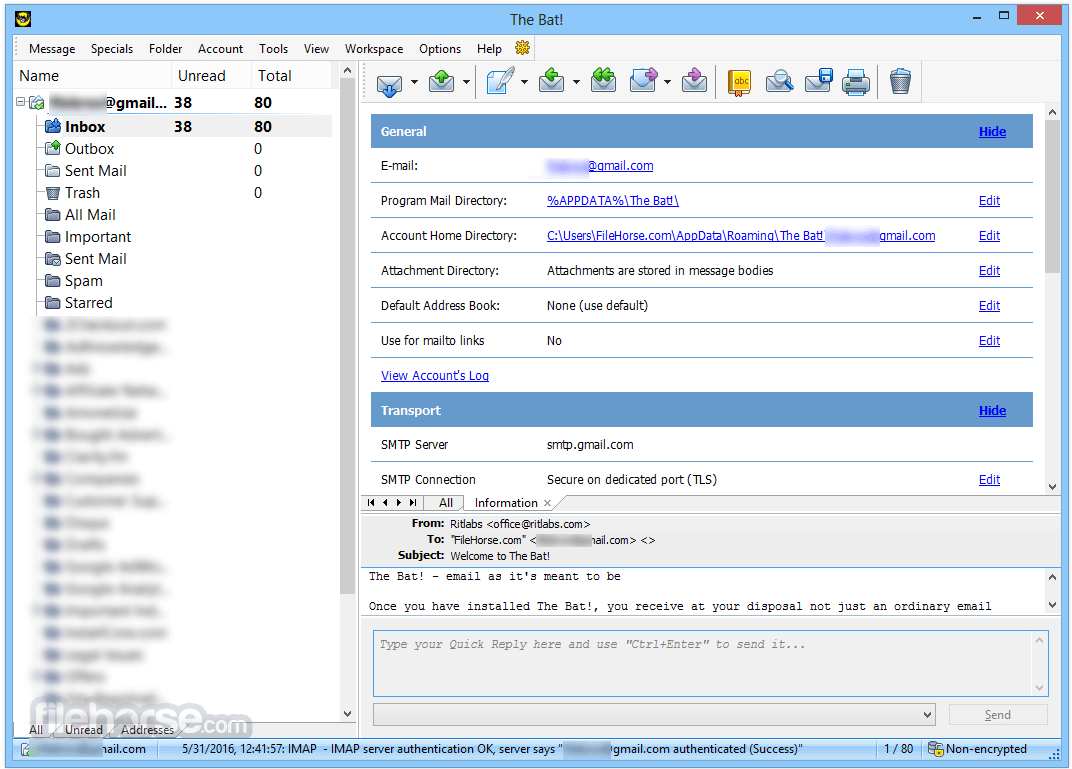
Task: Click The Bat! application icon in title bar
Action: pos(23,18)
